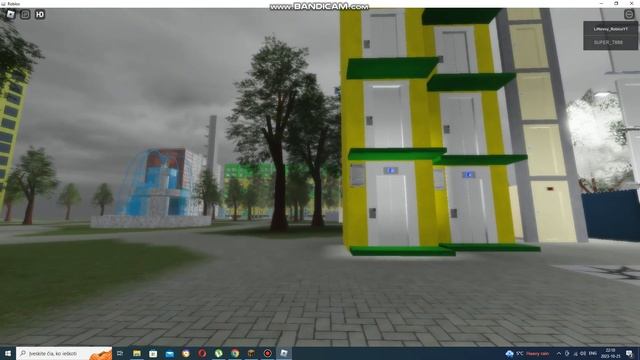Focus the taskbar search box

pos(64,353)
